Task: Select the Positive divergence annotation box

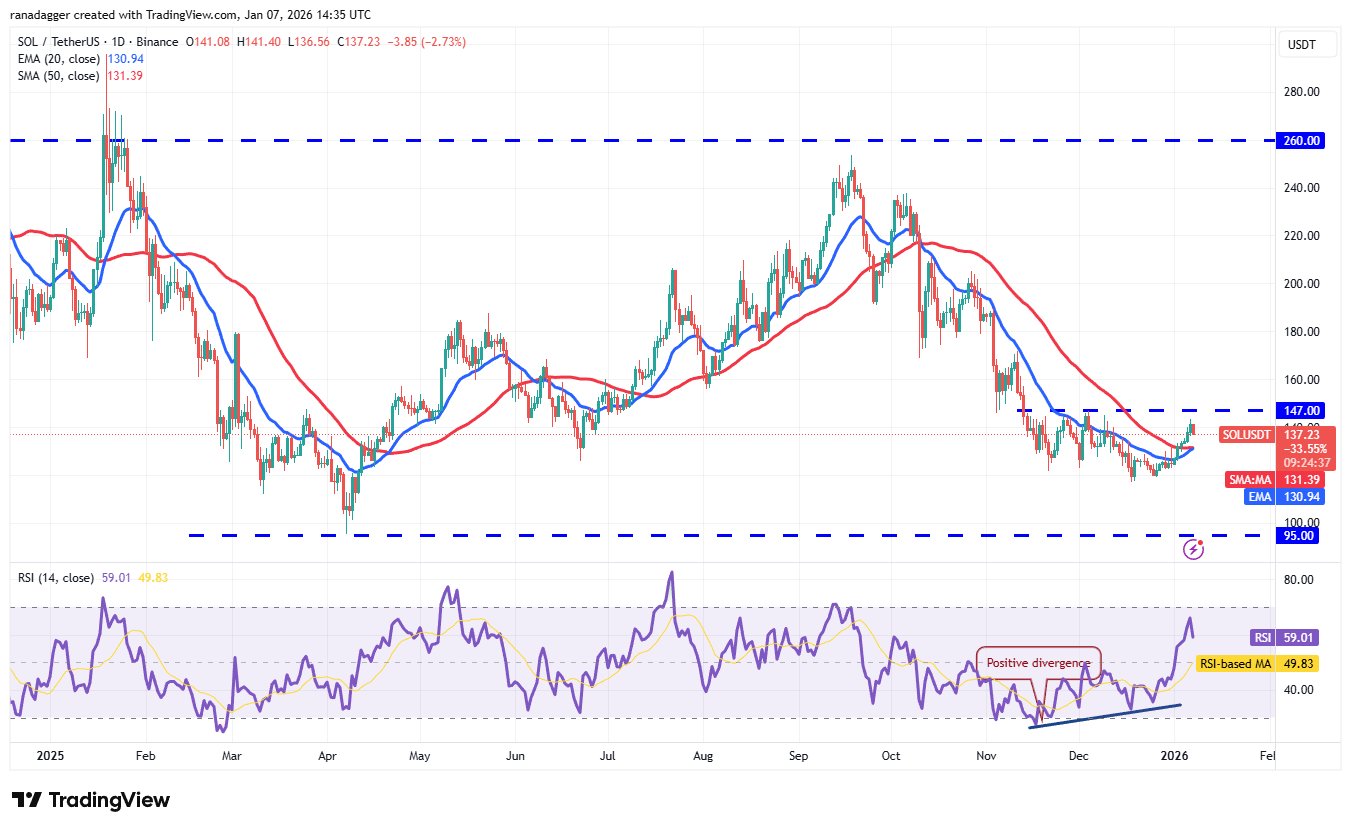Action: coord(1038,662)
